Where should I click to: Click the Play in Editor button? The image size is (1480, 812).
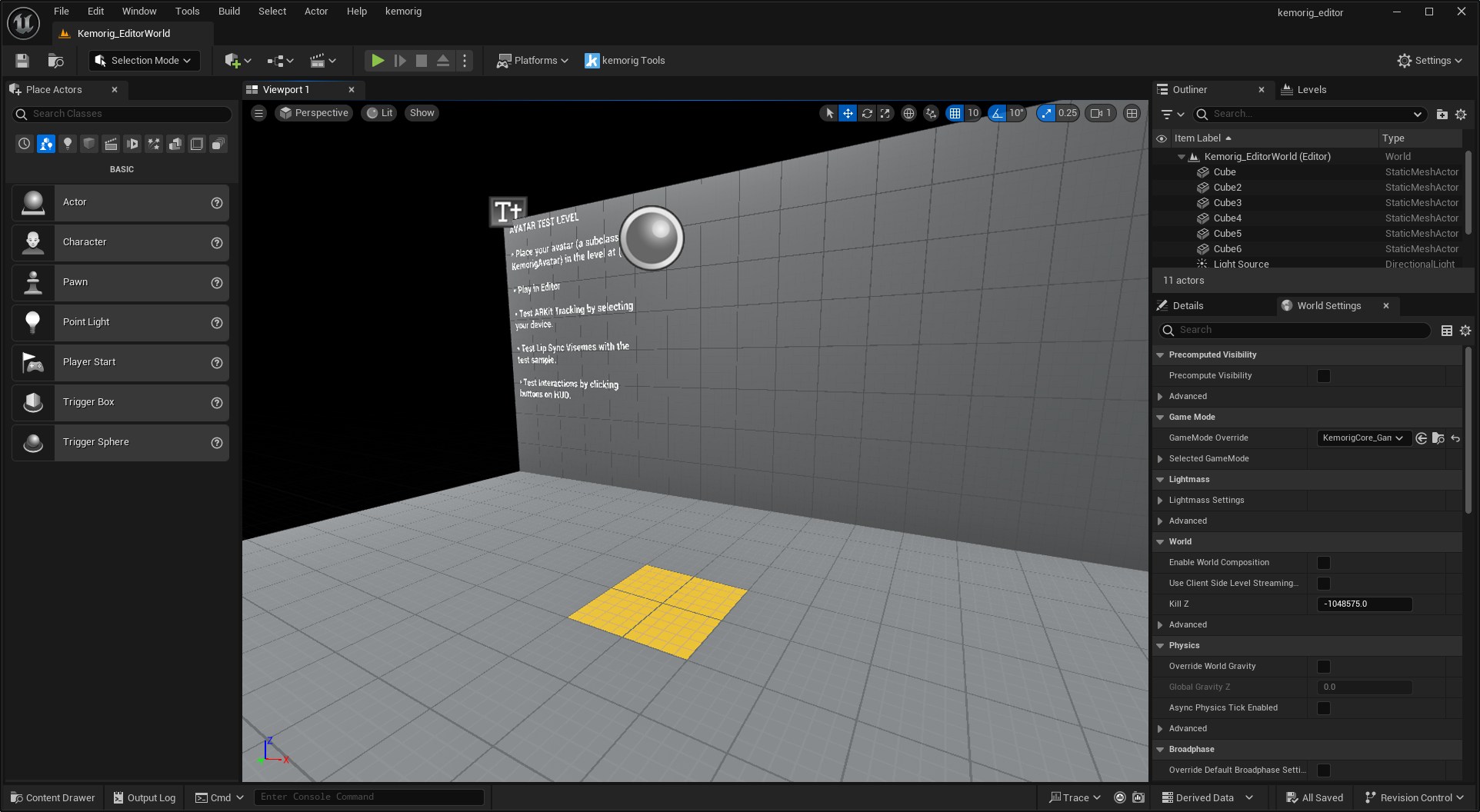[x=377, y=61]
